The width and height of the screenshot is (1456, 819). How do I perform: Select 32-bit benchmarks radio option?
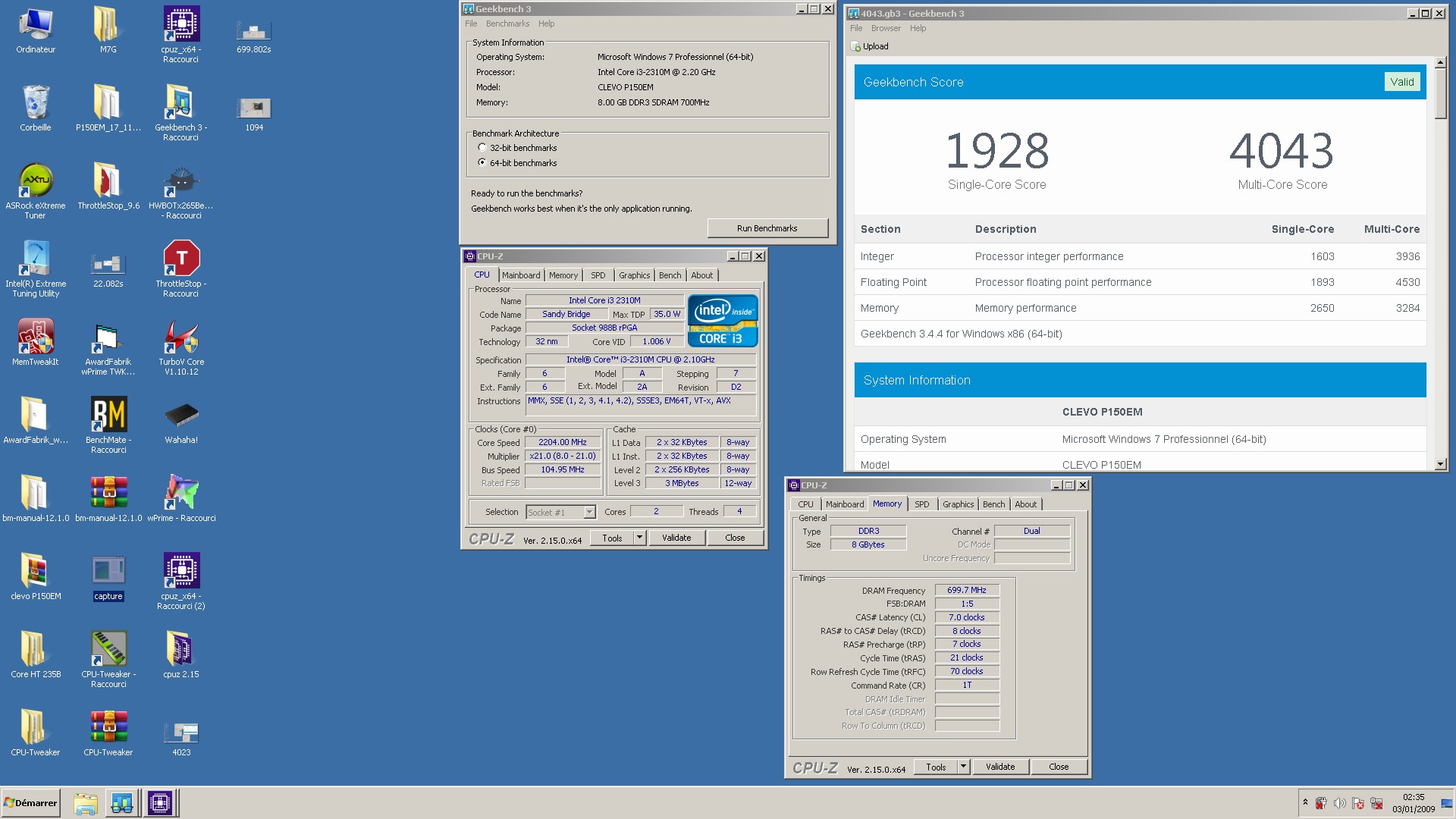pos(482,147)
